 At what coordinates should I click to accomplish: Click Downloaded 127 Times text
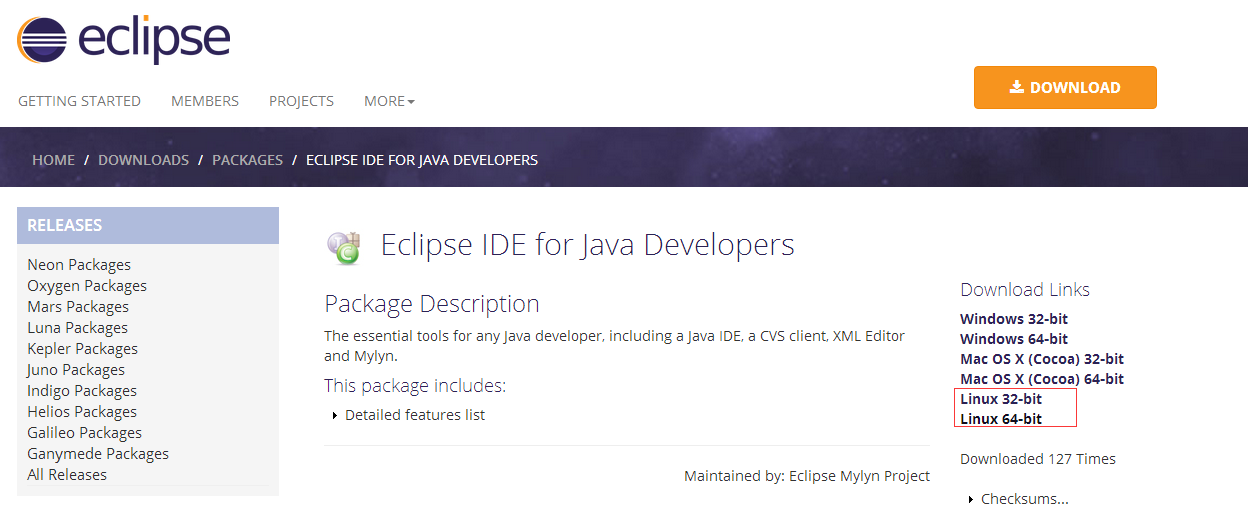pos(1038,459)
